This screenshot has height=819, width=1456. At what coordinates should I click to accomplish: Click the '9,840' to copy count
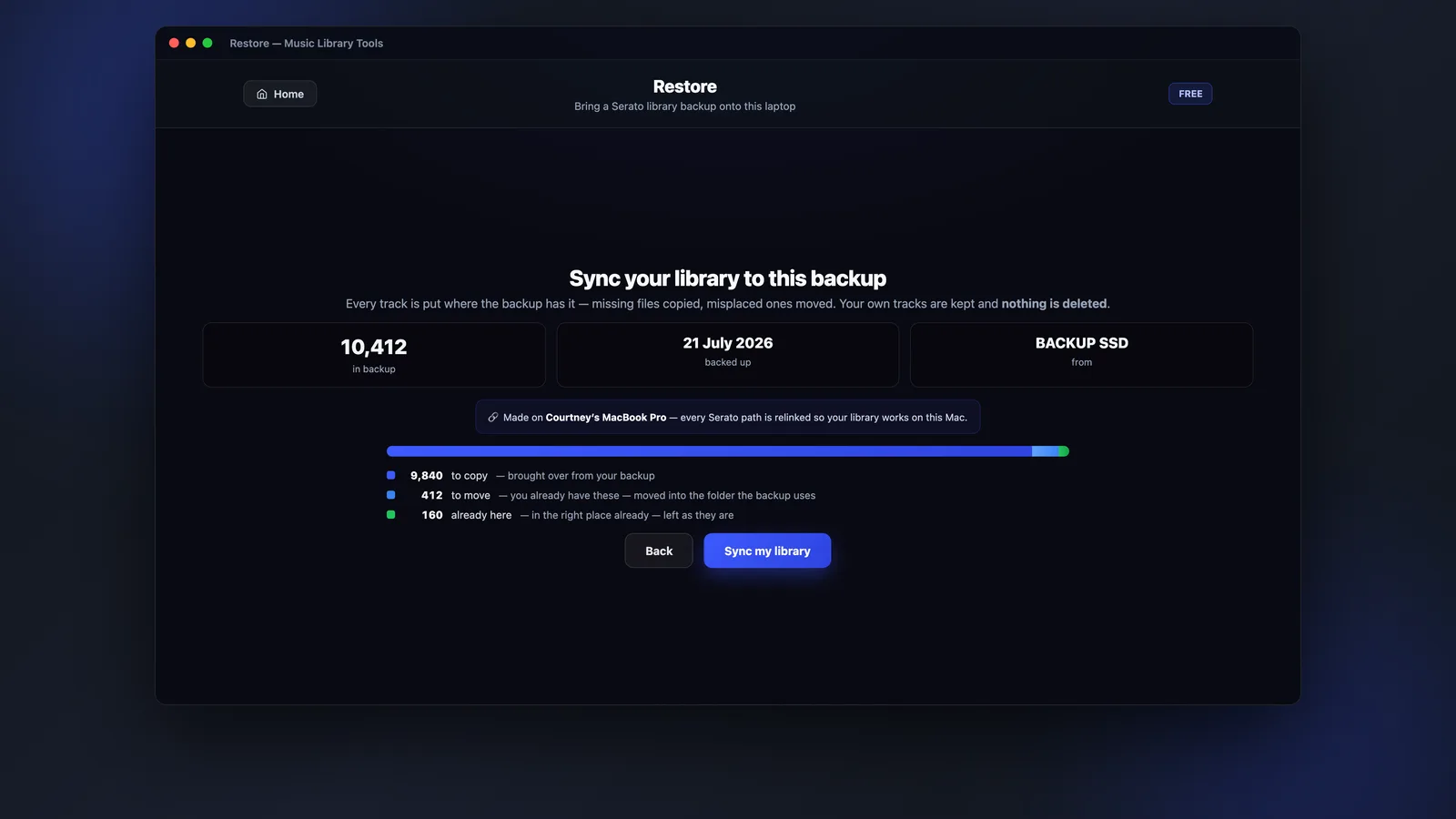click(427, 476)
